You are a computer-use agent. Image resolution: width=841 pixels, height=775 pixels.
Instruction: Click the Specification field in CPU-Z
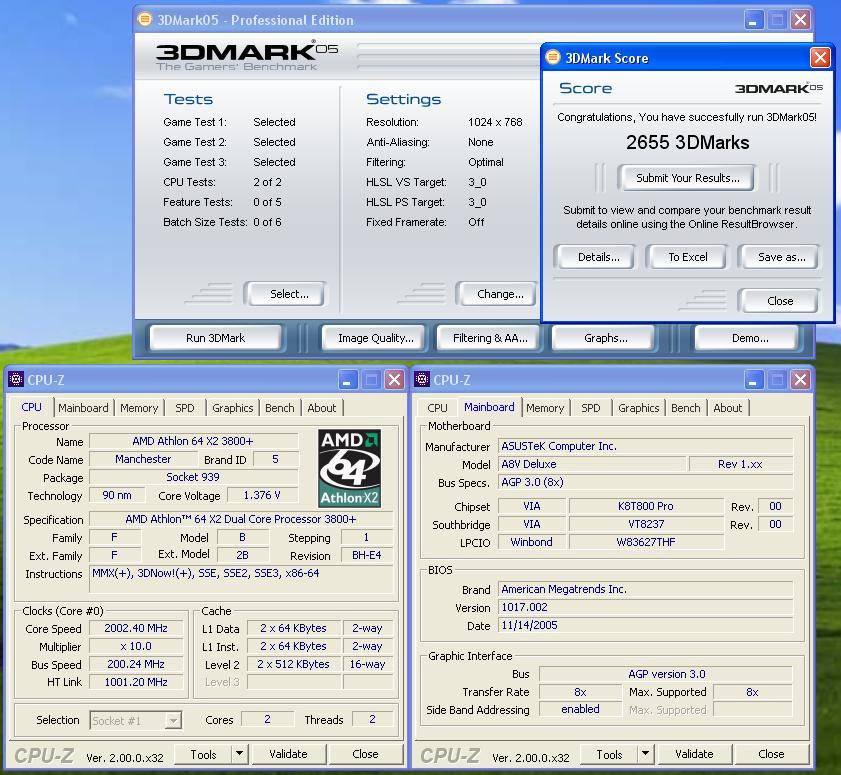pyautogui.click(x=241, y=519)
